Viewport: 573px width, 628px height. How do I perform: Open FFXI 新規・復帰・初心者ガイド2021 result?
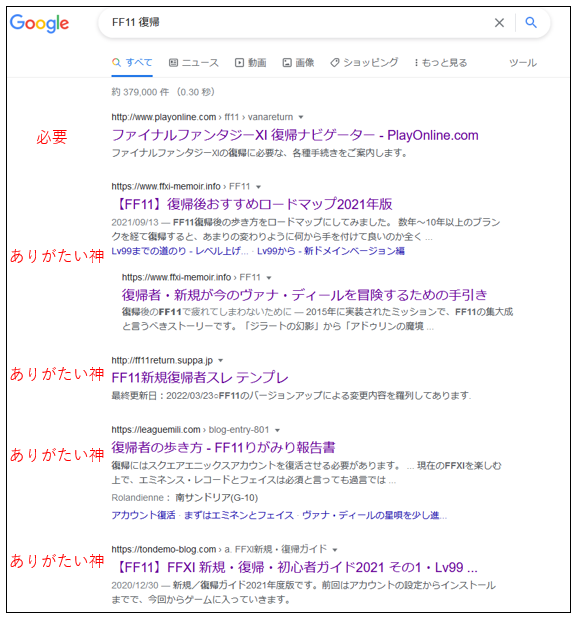pyautogui.click(x=295, y=568)
